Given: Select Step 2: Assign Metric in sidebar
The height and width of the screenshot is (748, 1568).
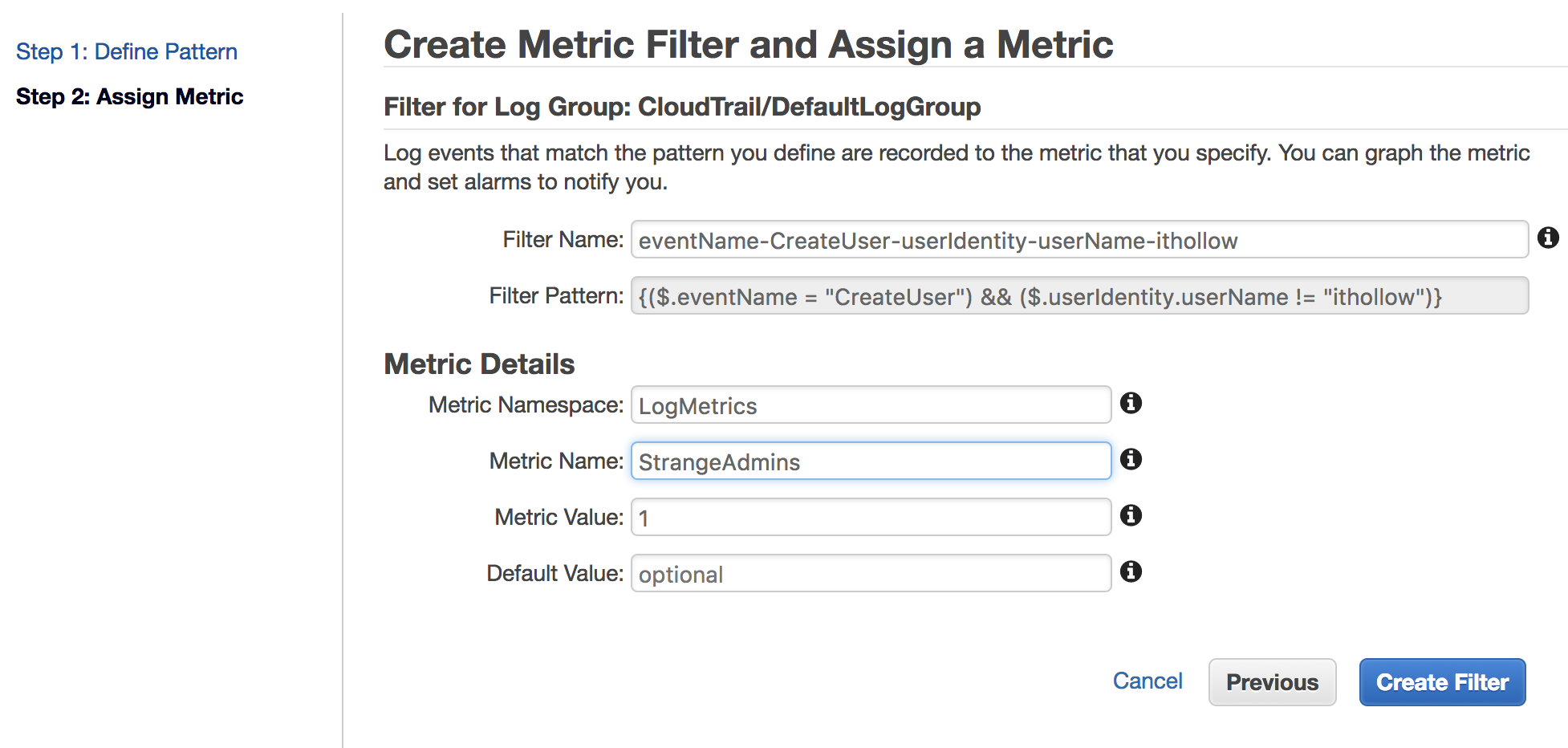Looking at the screenshot, I should tap(129, 96).
